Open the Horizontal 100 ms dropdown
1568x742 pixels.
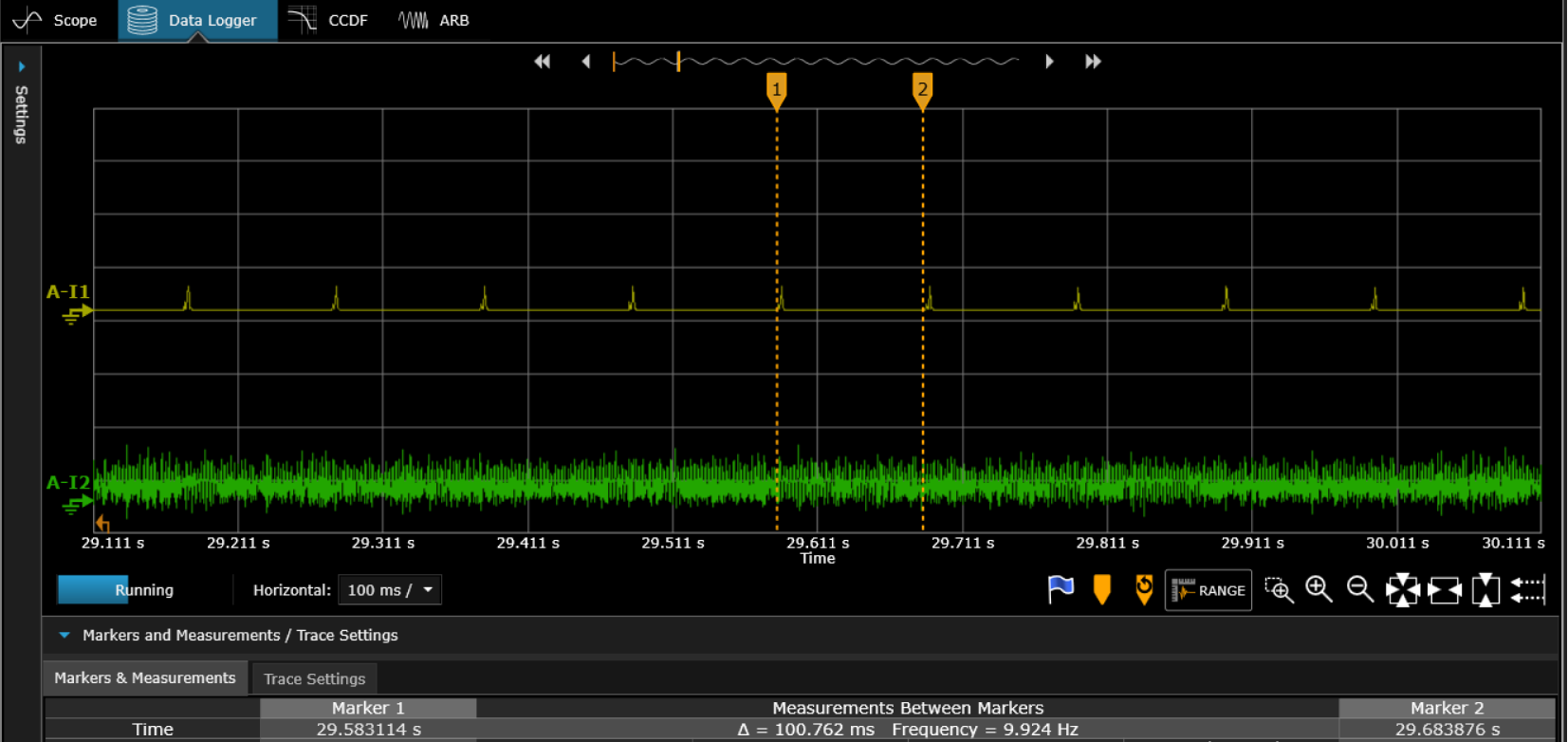tap(390, 590)
